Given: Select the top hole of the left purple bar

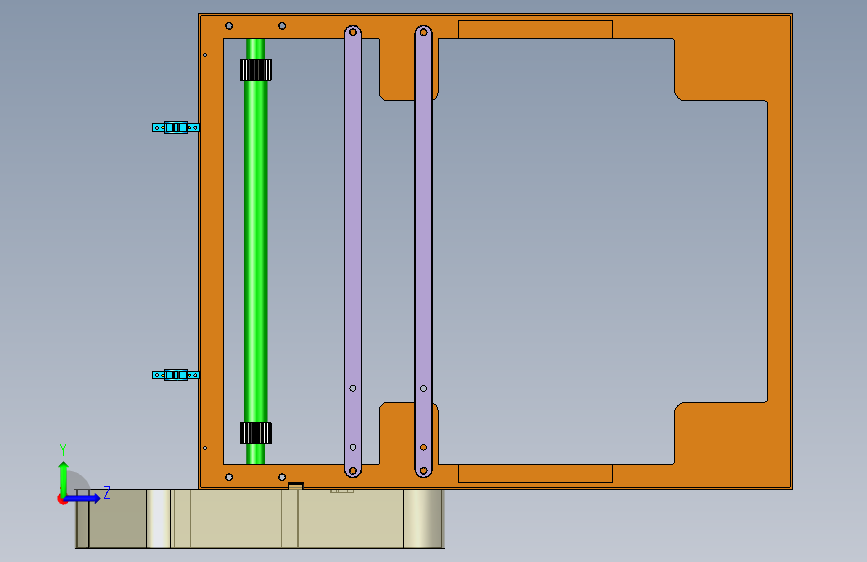Looking at the screenshot, I should point(353,32).
